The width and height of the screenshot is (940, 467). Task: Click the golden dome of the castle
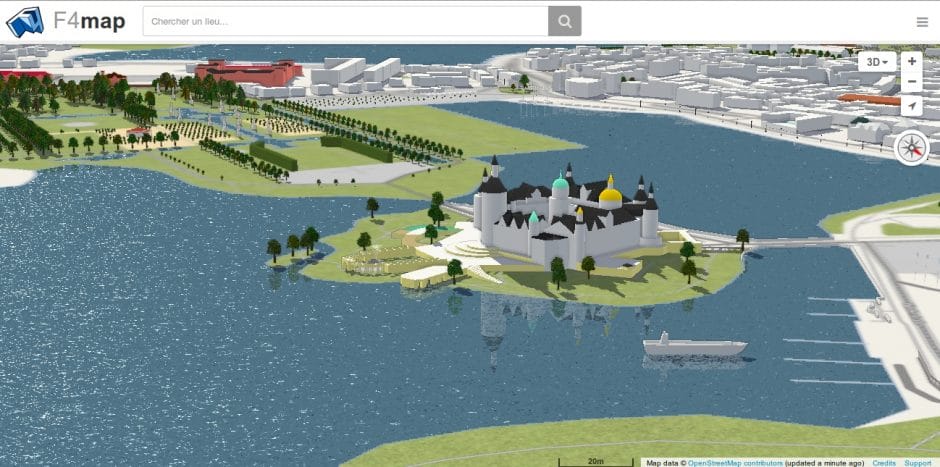pyautogui.click(x=610, y=192)
